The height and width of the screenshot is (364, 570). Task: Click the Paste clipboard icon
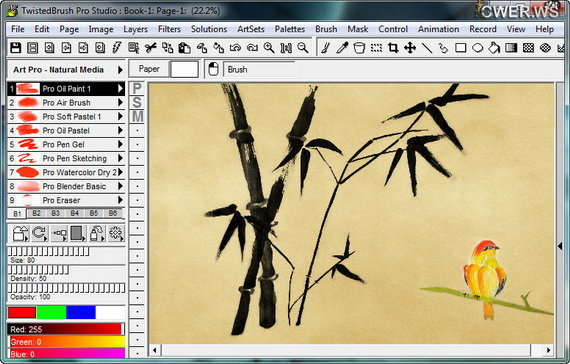pyautogui.click(x=185, y=48)
